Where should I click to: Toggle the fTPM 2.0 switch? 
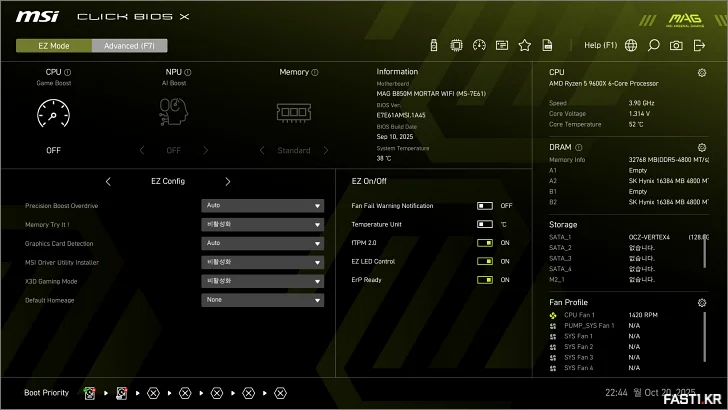click(x=485, y=243)
